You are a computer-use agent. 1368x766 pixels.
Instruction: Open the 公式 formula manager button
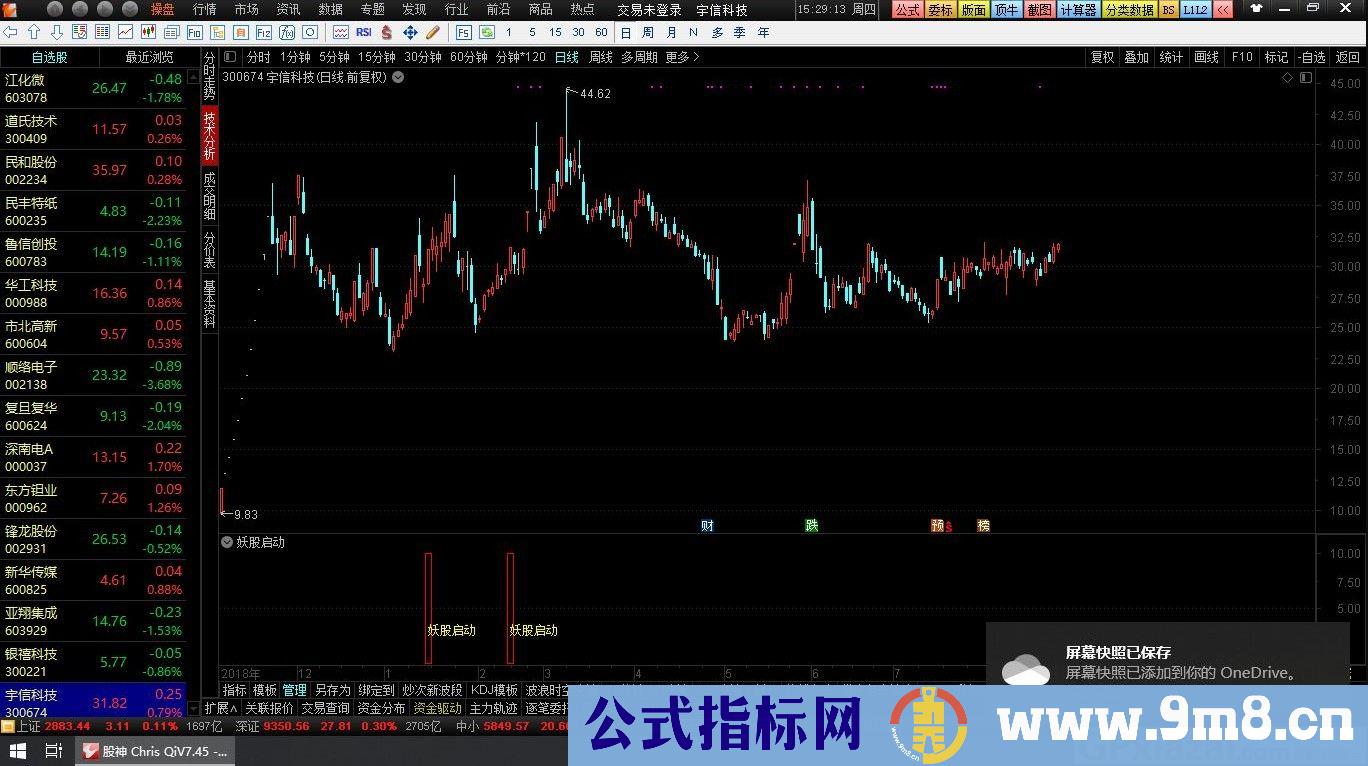[907, 10]
